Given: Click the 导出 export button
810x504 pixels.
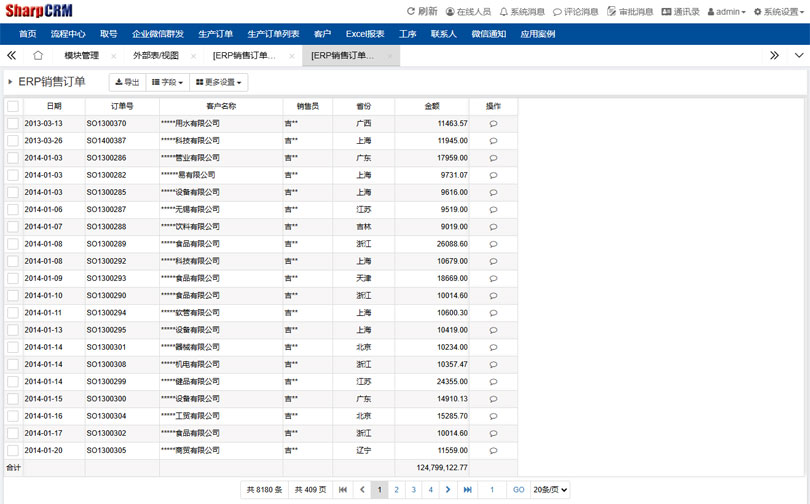Looking at the screenshot, I should tap(127, 82).
